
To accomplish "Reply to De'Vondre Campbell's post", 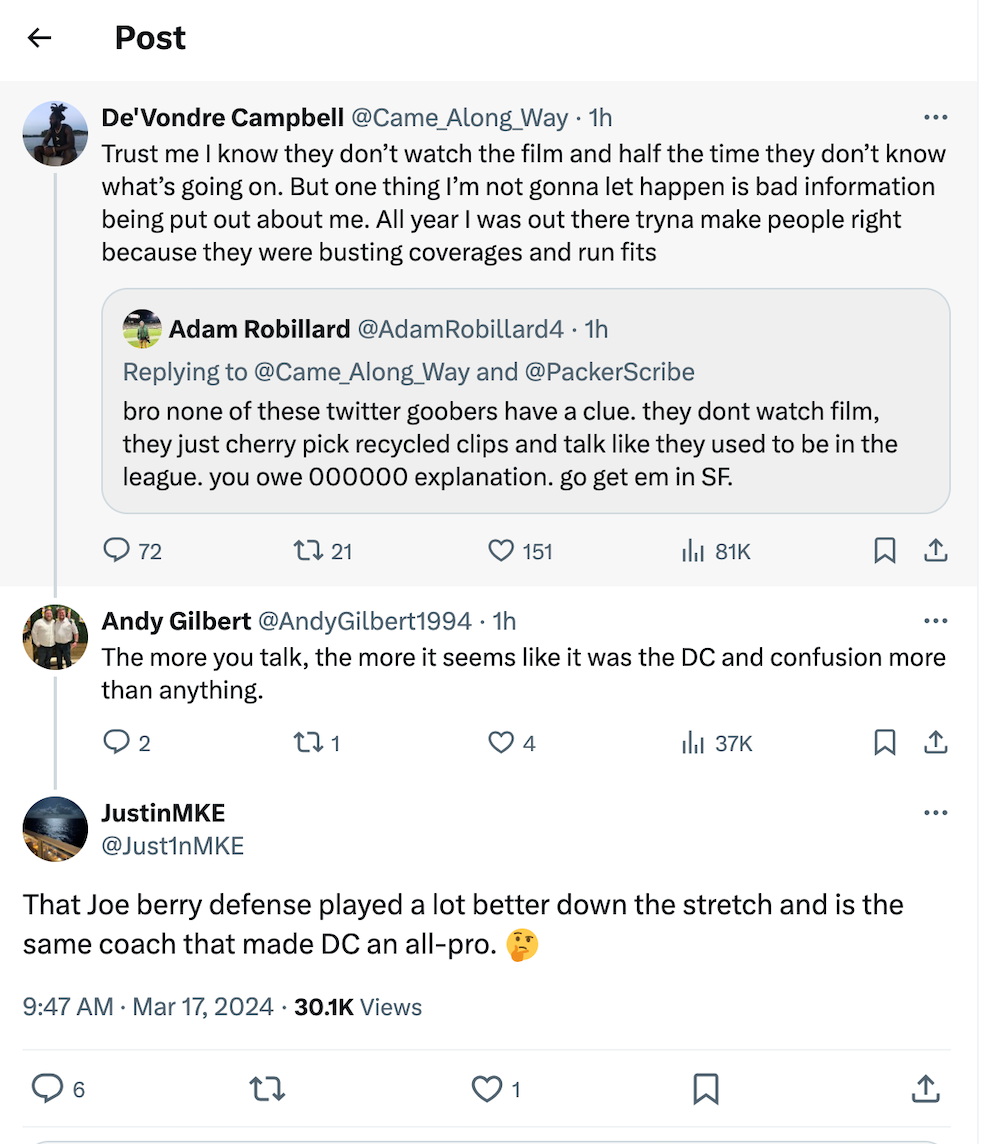I will click(118, 550).
